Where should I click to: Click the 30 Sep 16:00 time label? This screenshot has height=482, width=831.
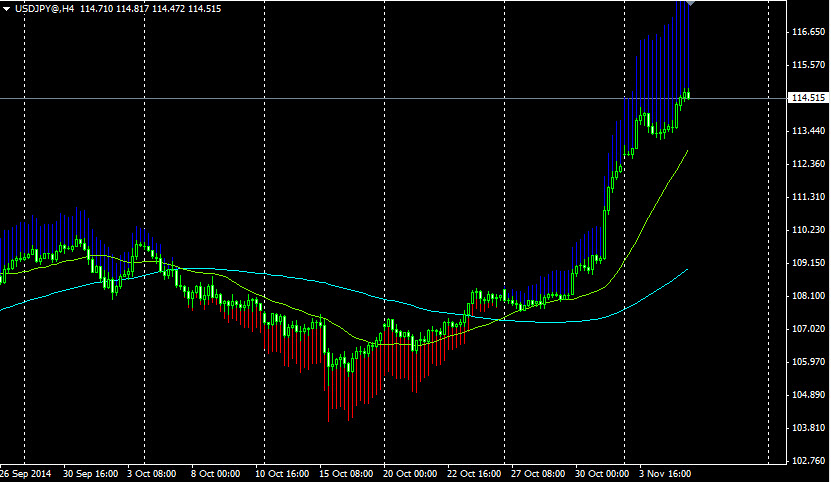tap(90, 474)
